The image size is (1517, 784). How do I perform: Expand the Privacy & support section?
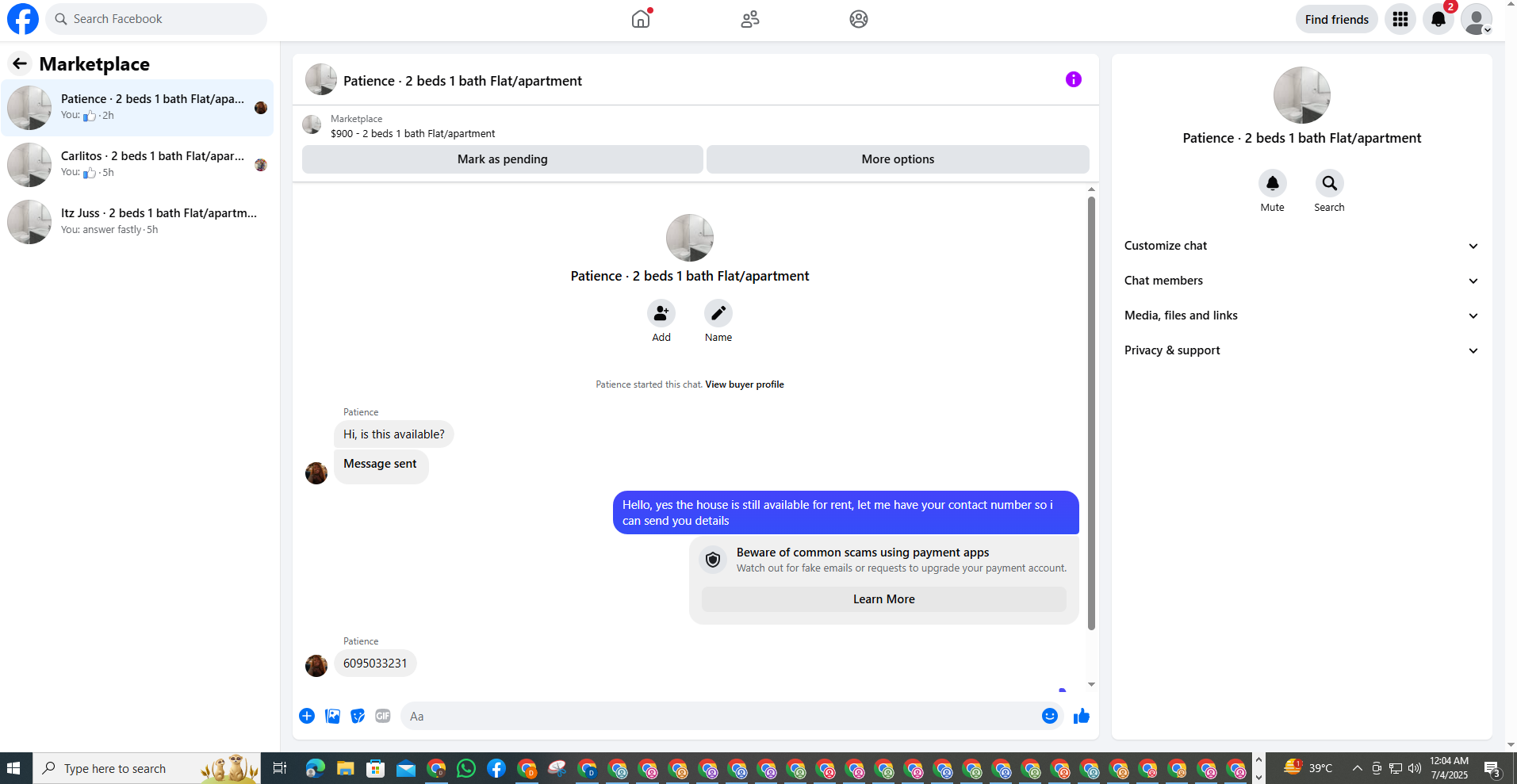[x=1301, y=350]
